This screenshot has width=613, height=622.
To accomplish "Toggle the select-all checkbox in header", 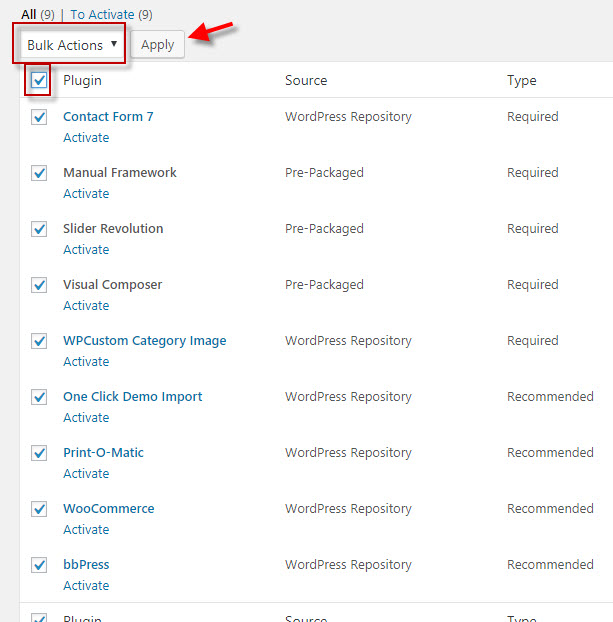I will 39,80.
